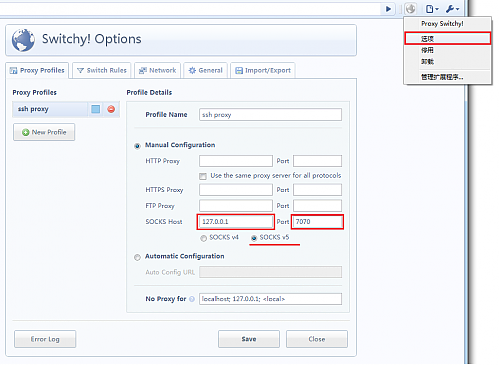
Task: Open the page menu icon in browser toolbar
Action: [432, 9]
